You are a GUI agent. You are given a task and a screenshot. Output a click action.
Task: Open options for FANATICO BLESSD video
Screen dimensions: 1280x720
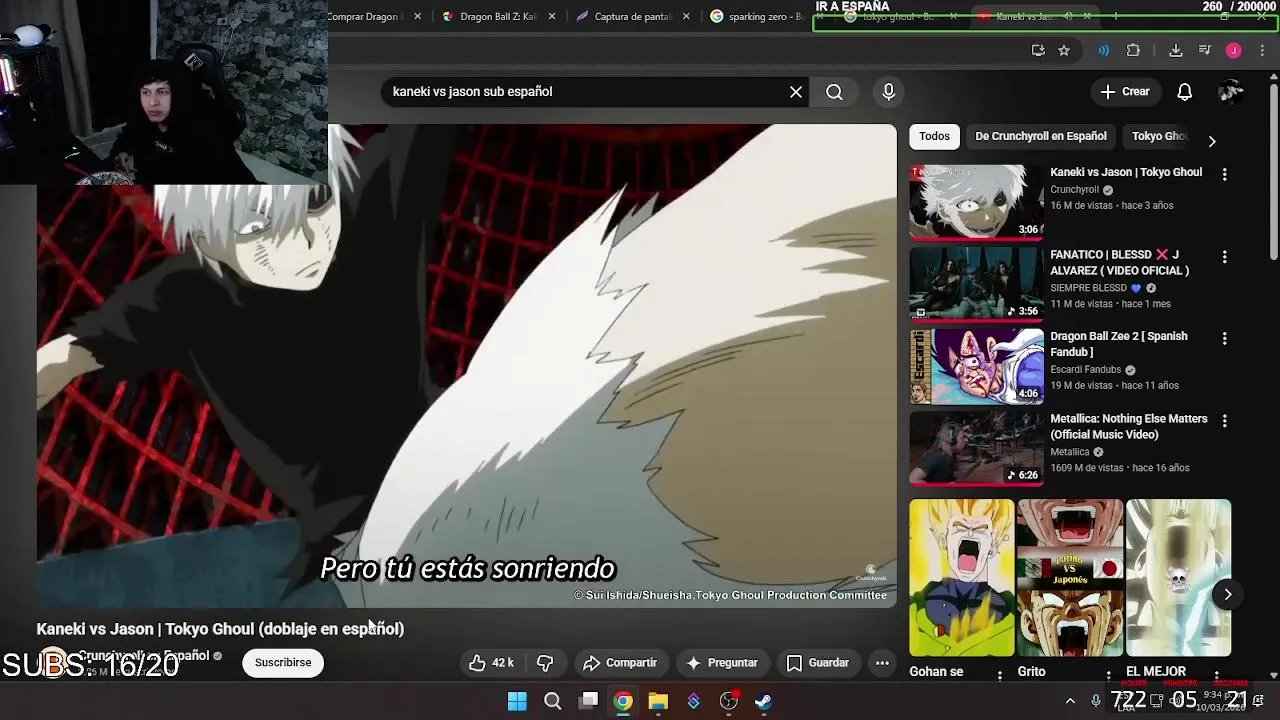tap(1224, 257)
